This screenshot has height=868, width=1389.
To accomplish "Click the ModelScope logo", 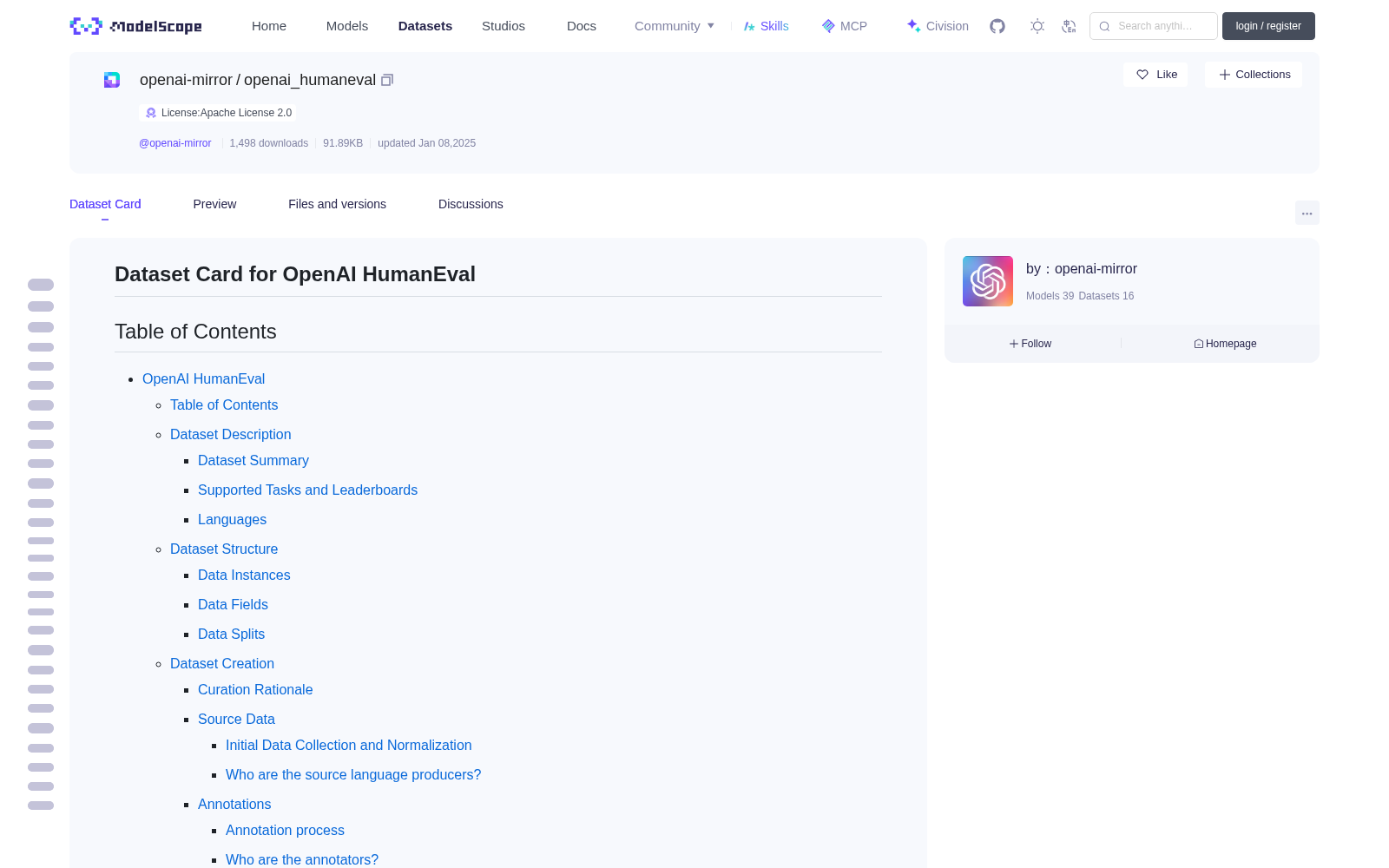I will (135, 26).
